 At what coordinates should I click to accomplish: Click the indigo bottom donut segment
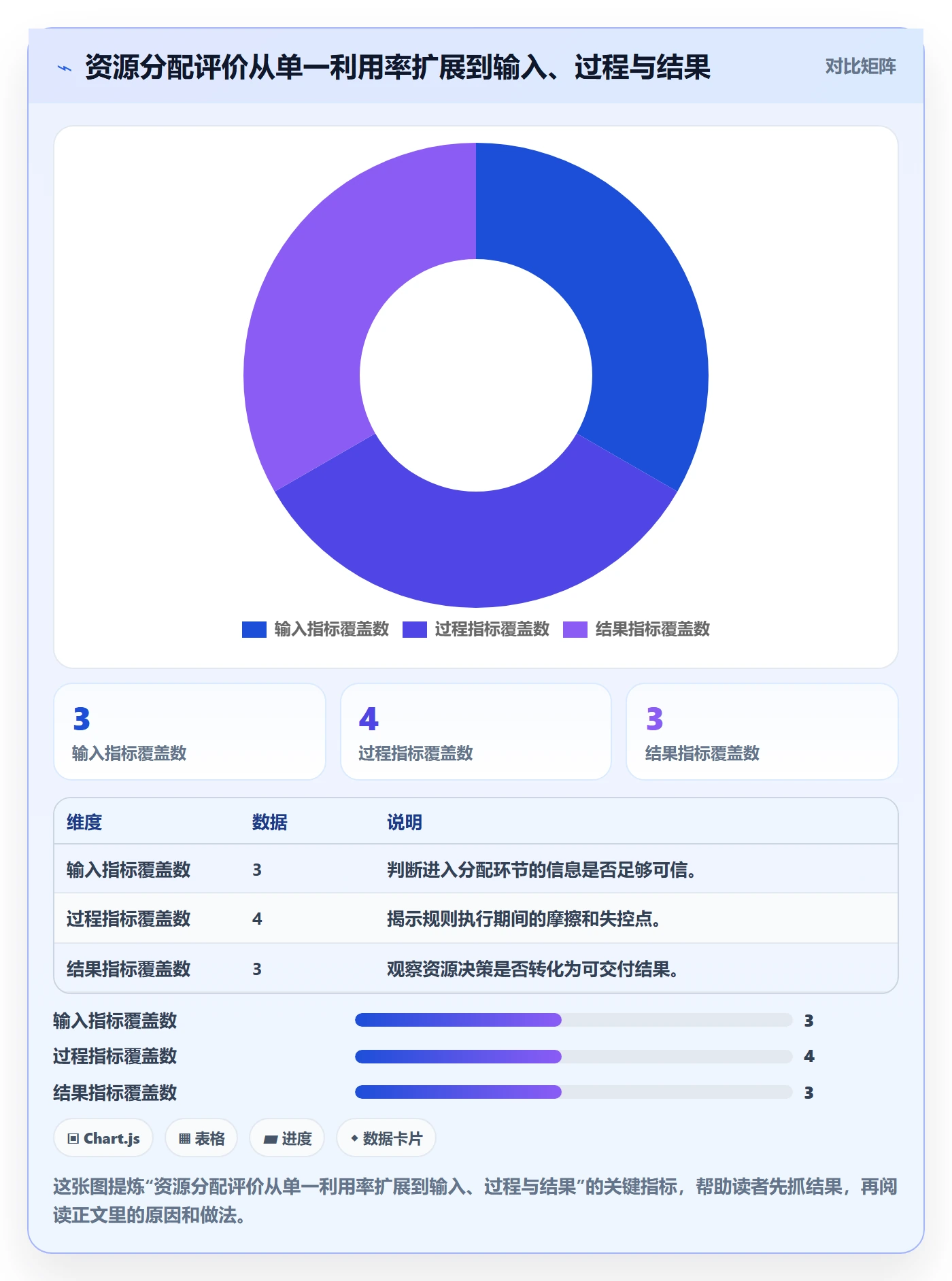[x=476, y=551]
